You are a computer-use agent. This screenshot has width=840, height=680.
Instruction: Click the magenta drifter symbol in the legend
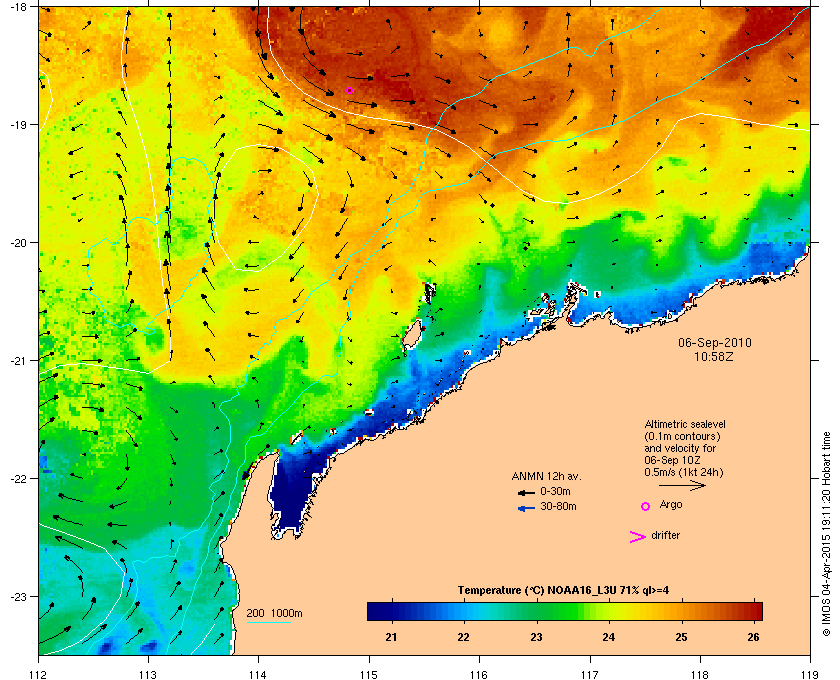(x=638, y=537)
